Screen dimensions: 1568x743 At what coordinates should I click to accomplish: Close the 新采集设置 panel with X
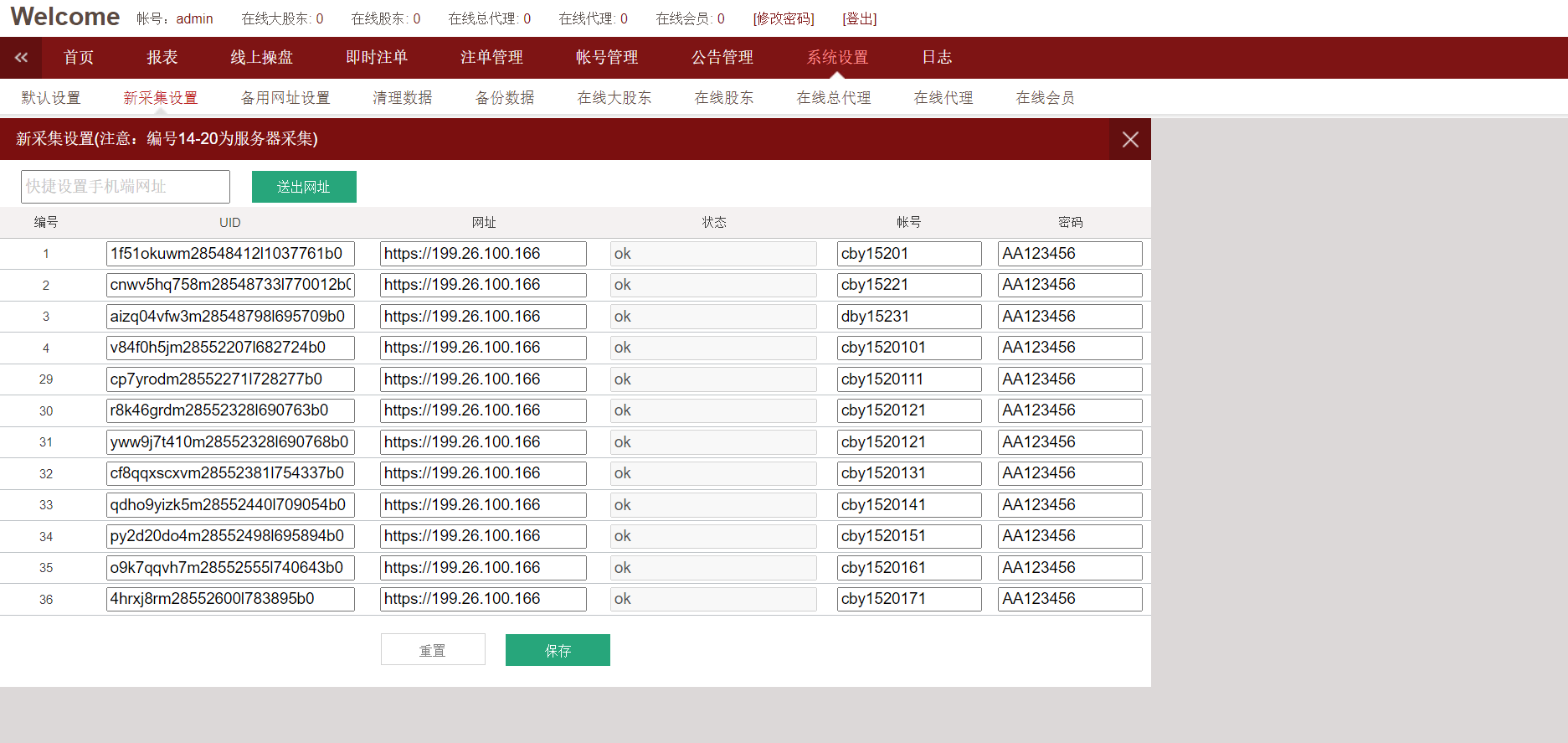pos(1129,139)
